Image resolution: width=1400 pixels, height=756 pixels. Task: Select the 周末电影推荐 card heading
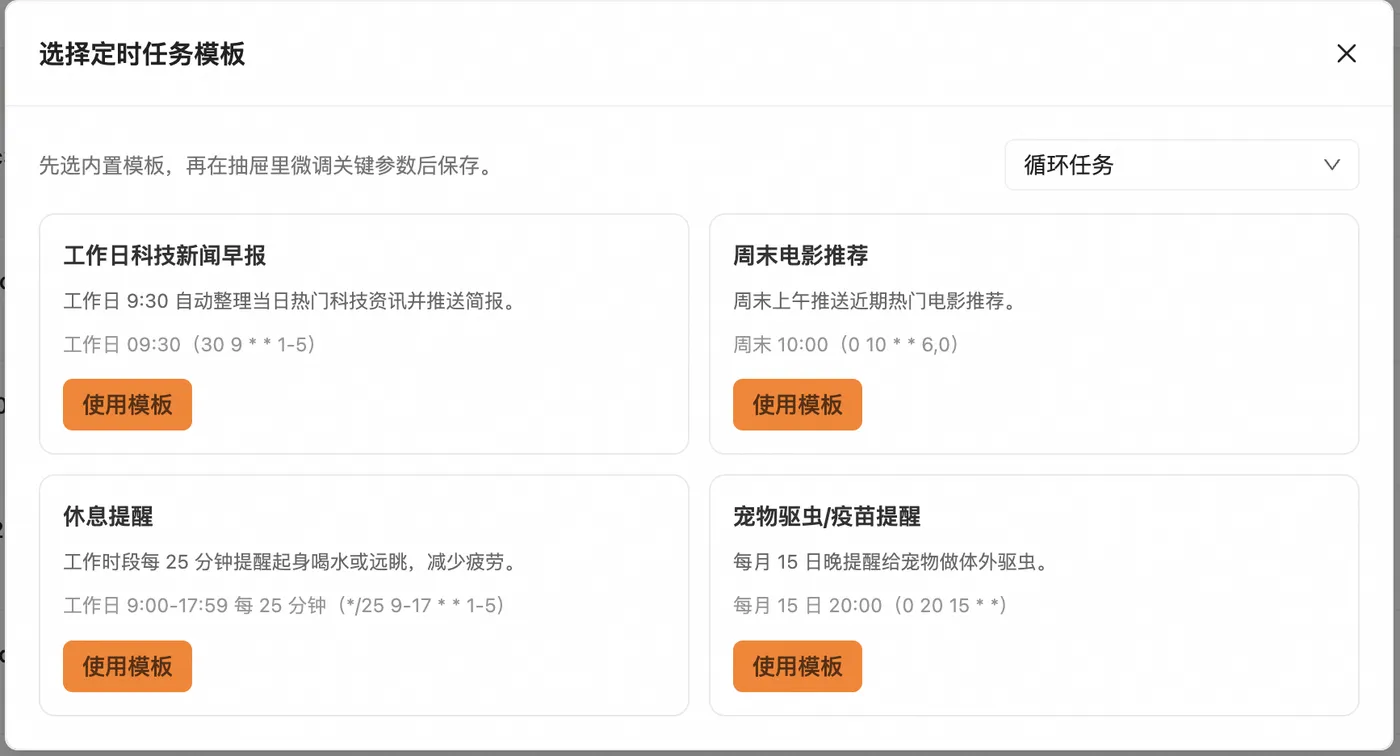coord(800,256)
